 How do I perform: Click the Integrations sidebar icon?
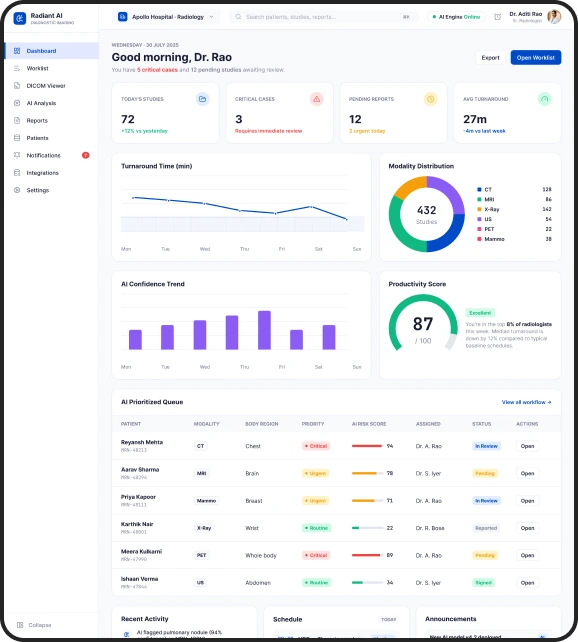17,173
